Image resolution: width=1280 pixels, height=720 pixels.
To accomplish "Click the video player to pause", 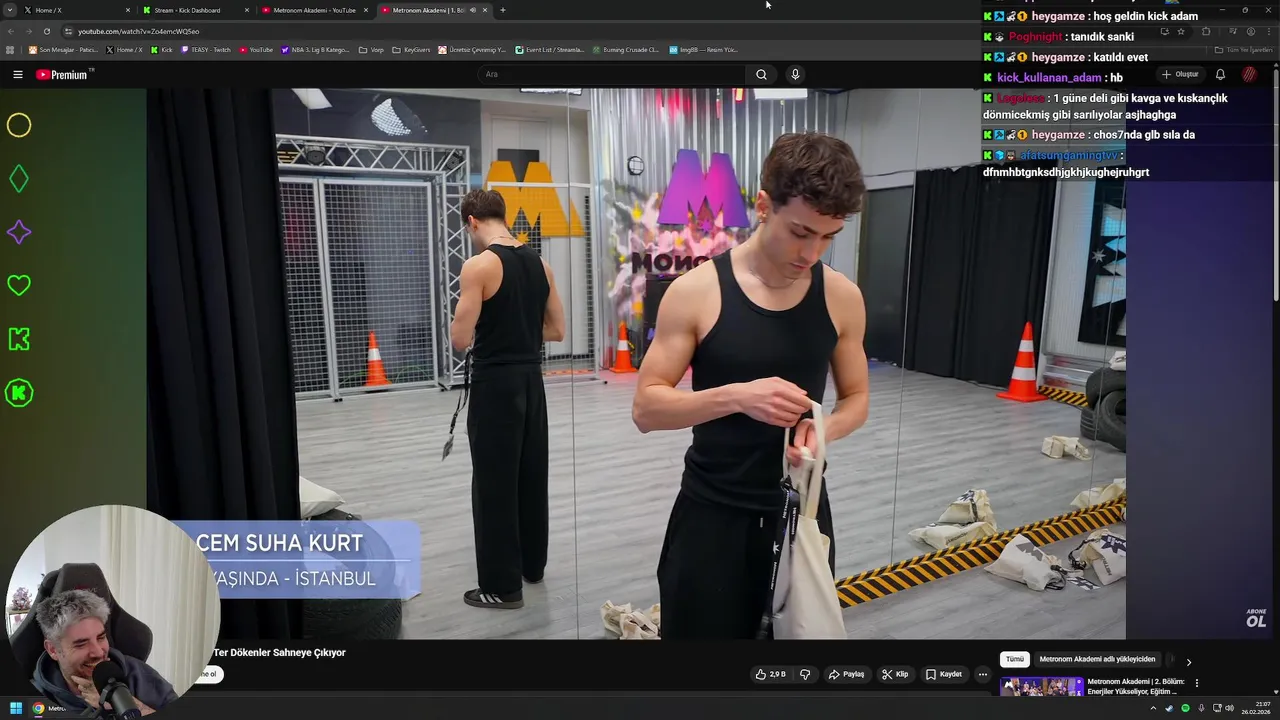I will (636, 363).
